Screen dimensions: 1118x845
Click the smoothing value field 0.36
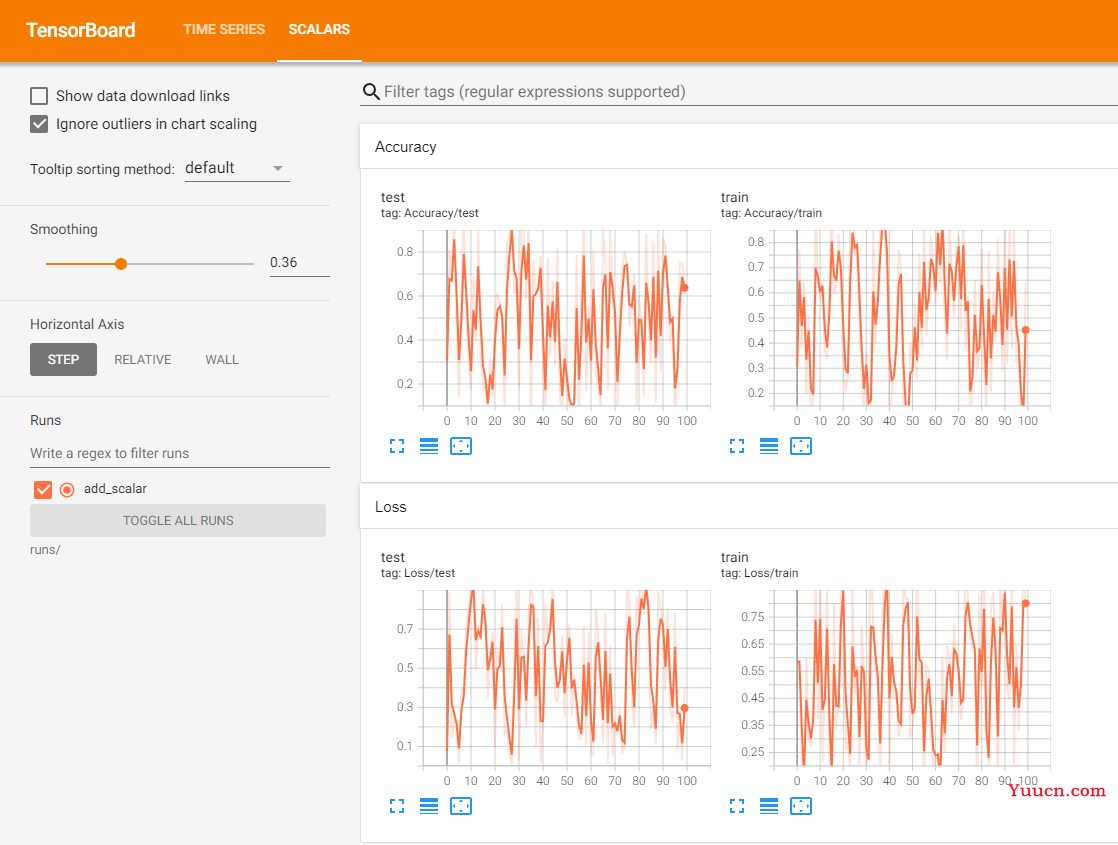pos(299,262)
